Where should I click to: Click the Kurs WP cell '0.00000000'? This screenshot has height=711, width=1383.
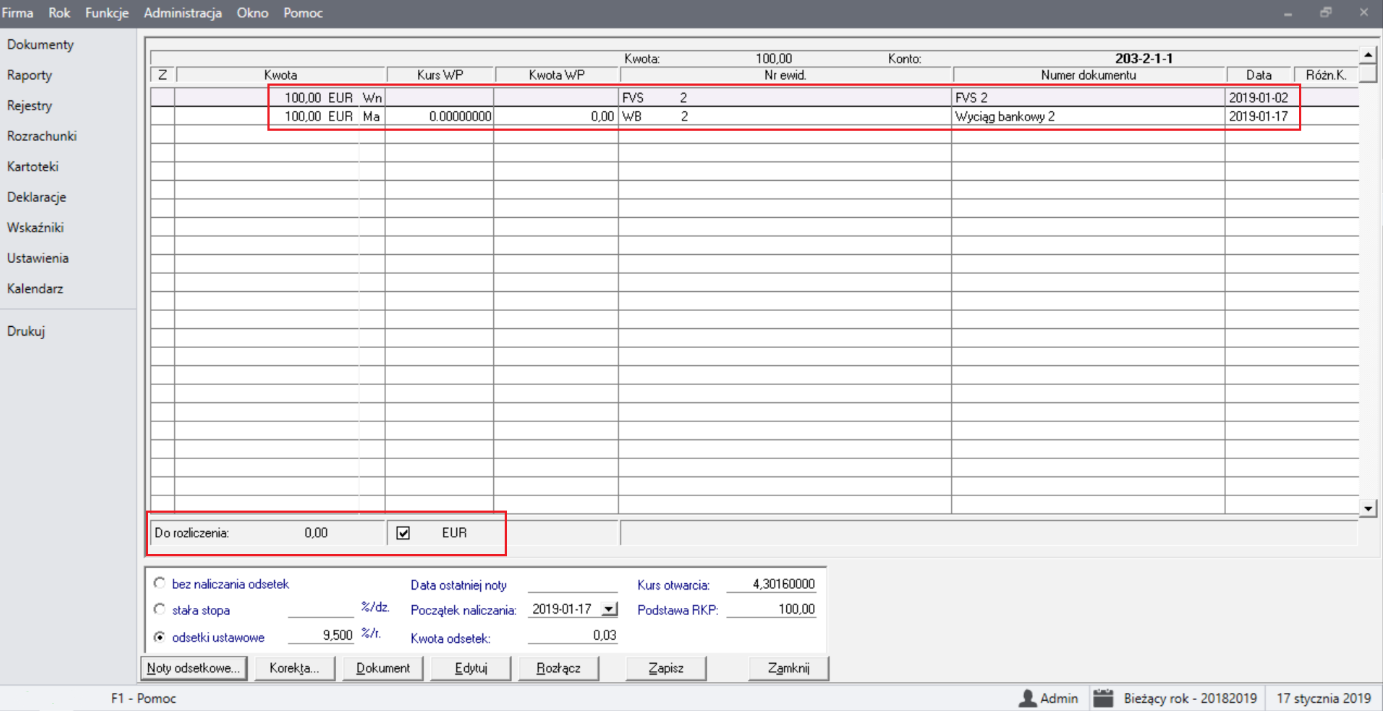[440, 116]
